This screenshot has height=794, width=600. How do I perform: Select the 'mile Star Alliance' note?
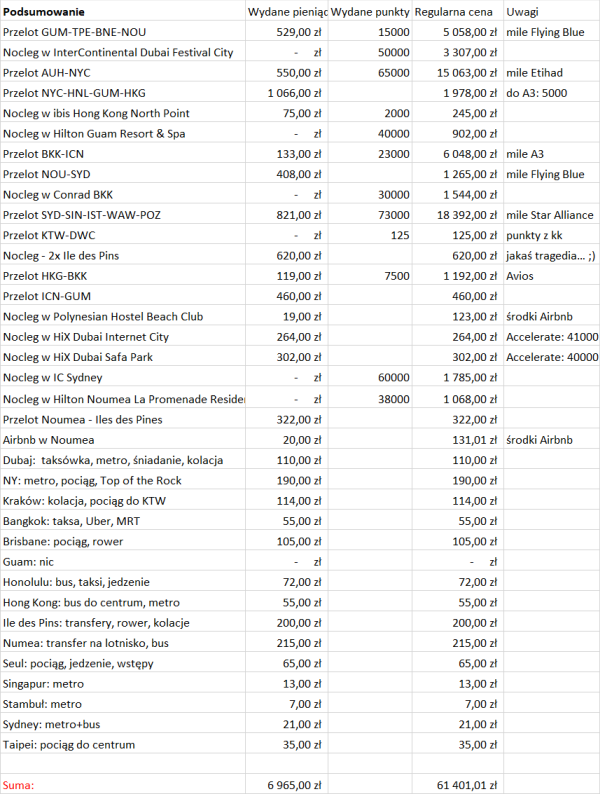(x=549, y=215)
